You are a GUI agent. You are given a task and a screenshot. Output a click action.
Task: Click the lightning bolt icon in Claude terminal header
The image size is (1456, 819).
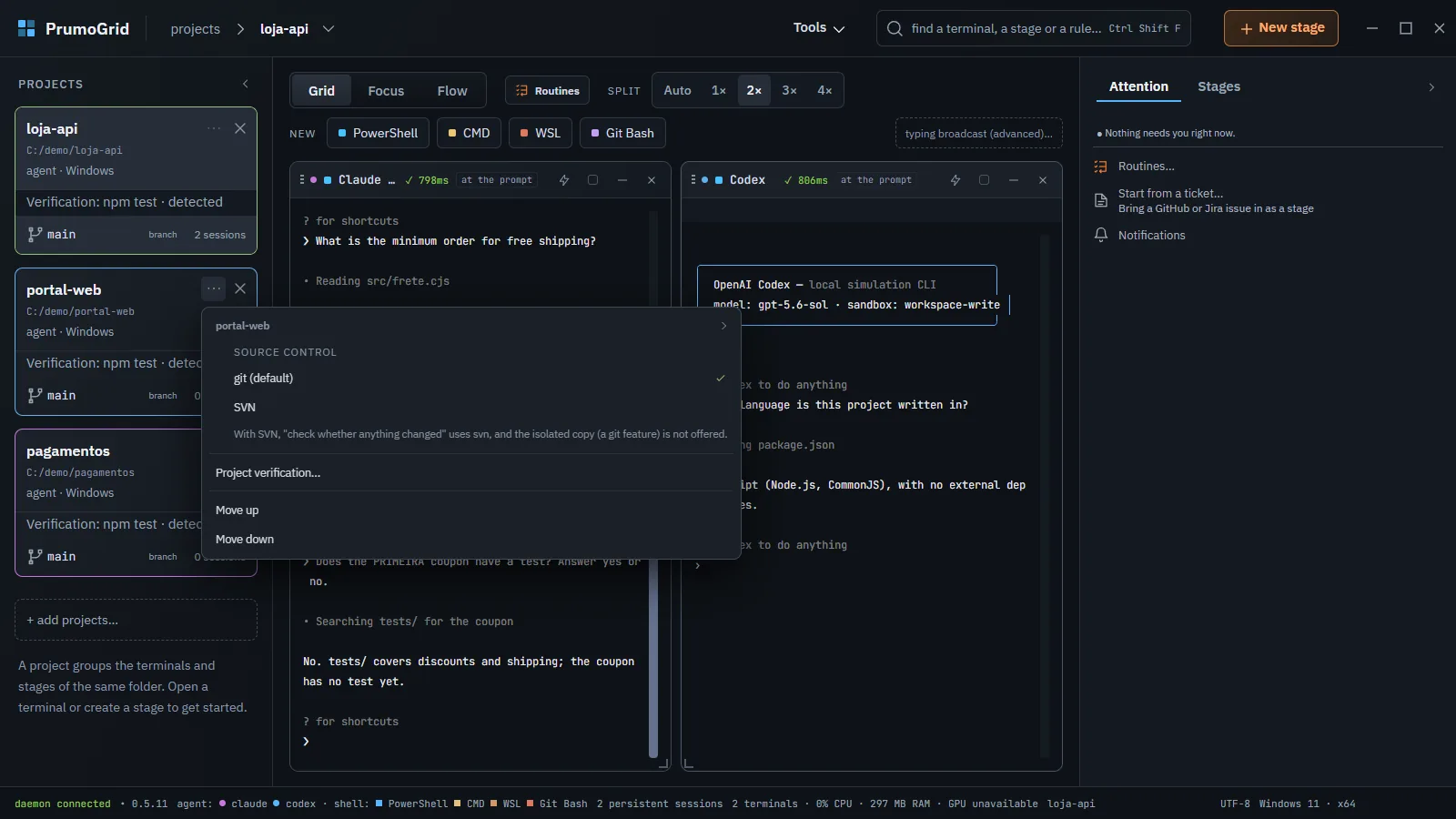coord(564,180)
